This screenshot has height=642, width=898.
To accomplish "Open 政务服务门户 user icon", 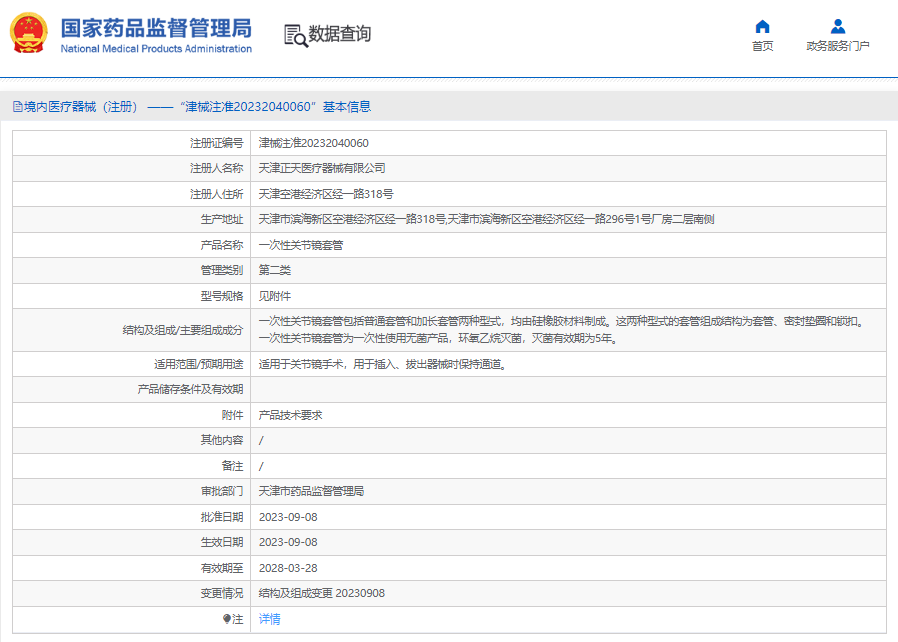I will 838,26.
